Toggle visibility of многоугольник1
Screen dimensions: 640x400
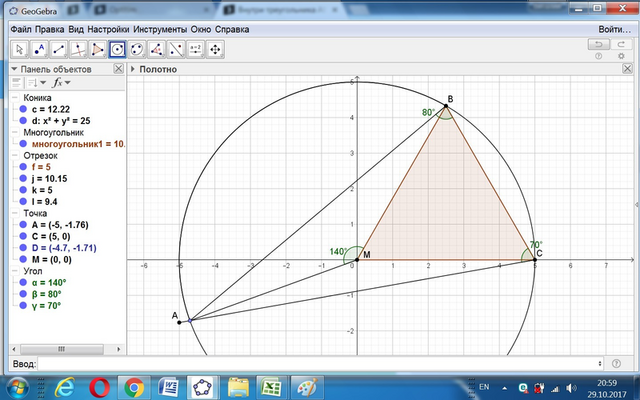[23, 144]
